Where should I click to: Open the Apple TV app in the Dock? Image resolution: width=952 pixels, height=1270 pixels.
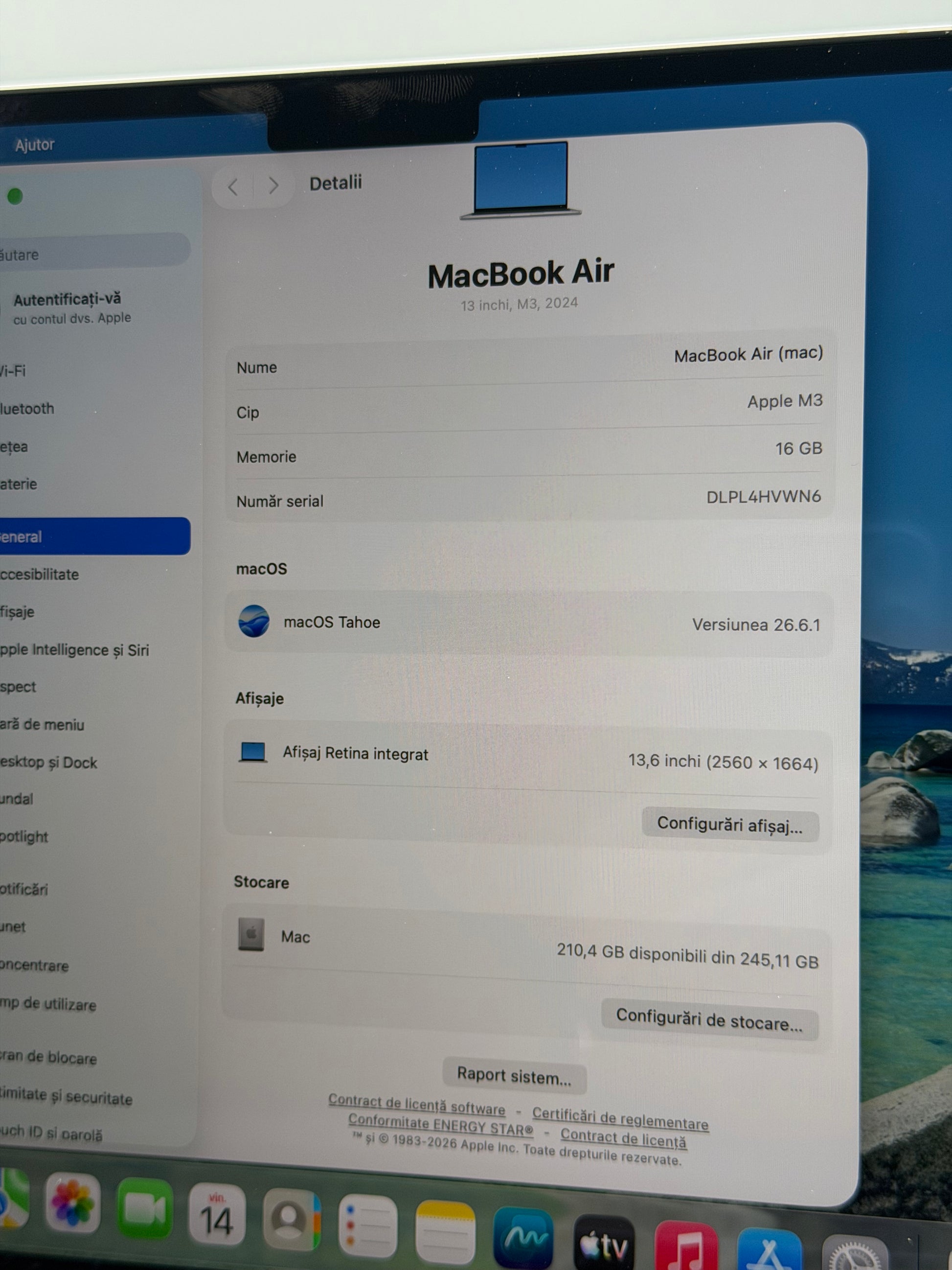pyautogui.click(x=604, y=1242)
